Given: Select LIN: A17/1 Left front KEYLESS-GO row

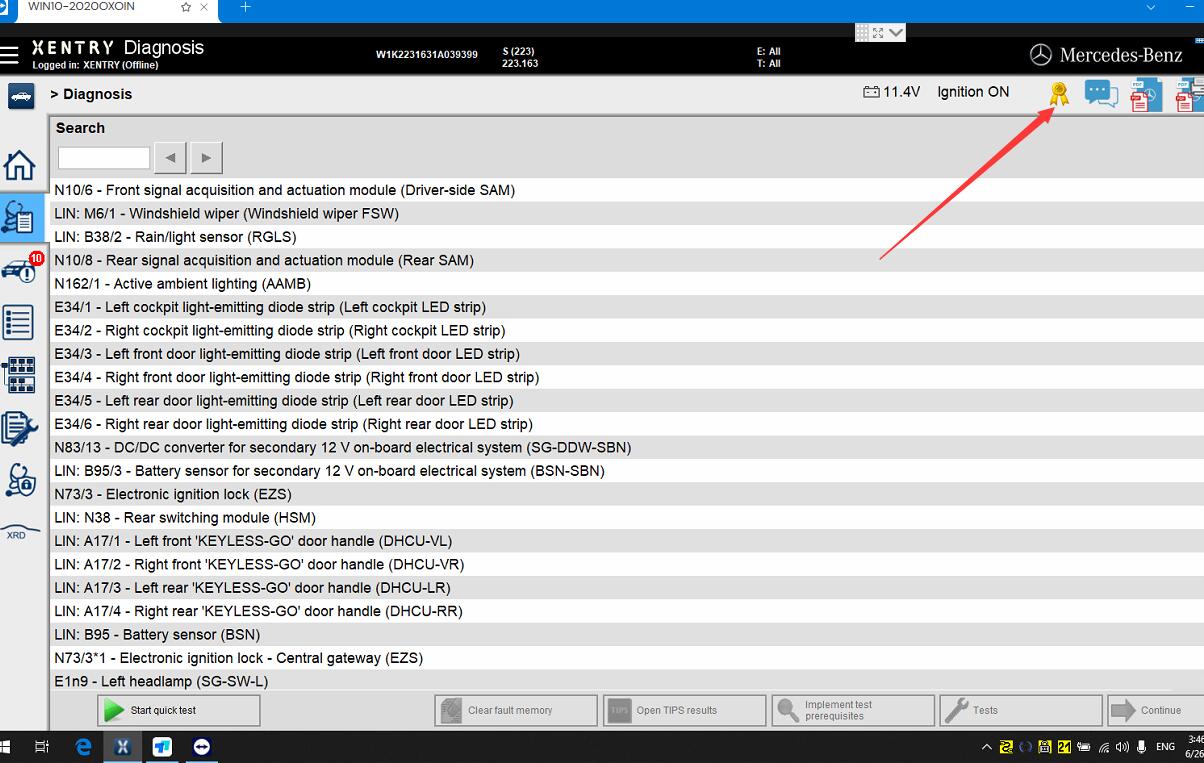Looking at the screenshot, I should tap(627, 541).
